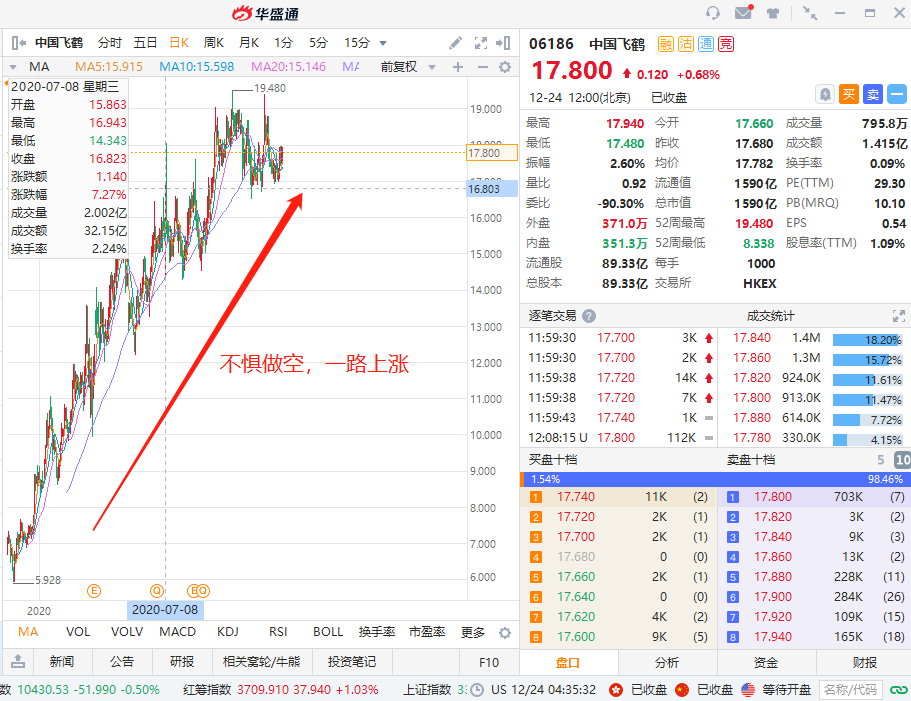911x701 pixels.
Task: Click the China market flag icon
Action: tap(682, 690)
